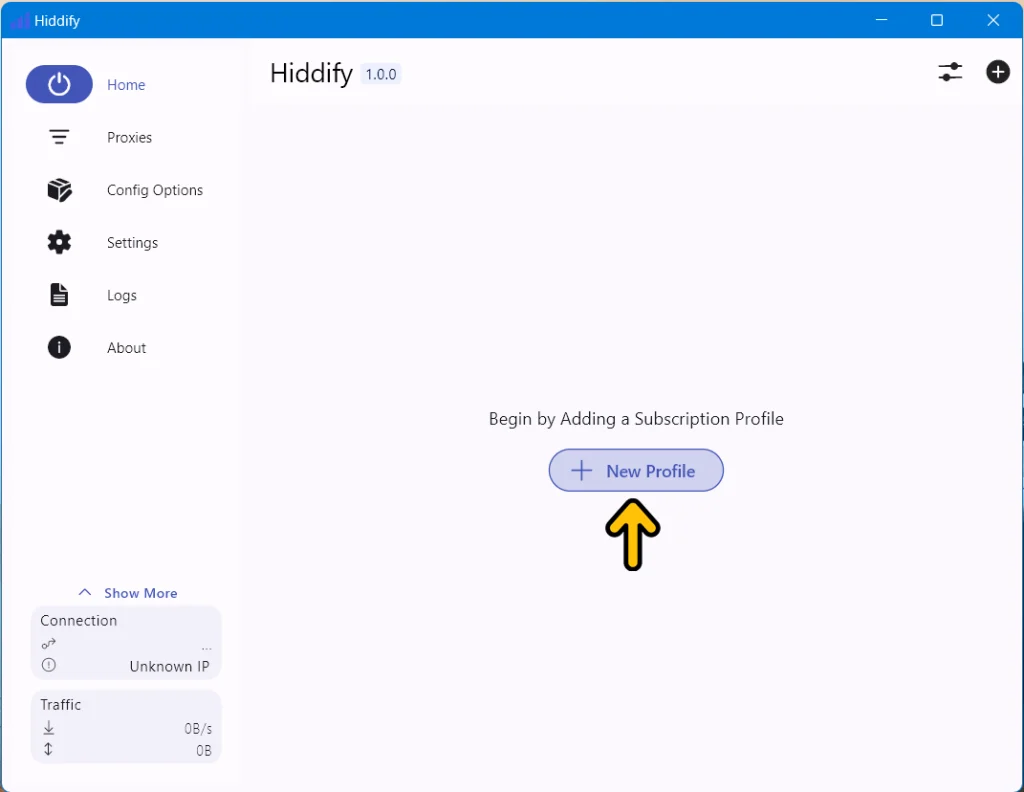View Logs via the document icon
This screenshot has height=792, width=1024.
[x=59, y=295]
